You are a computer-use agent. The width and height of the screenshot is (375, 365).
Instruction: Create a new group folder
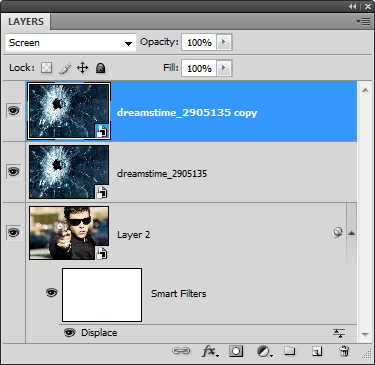pyautogui.click(x=290, y=351)
